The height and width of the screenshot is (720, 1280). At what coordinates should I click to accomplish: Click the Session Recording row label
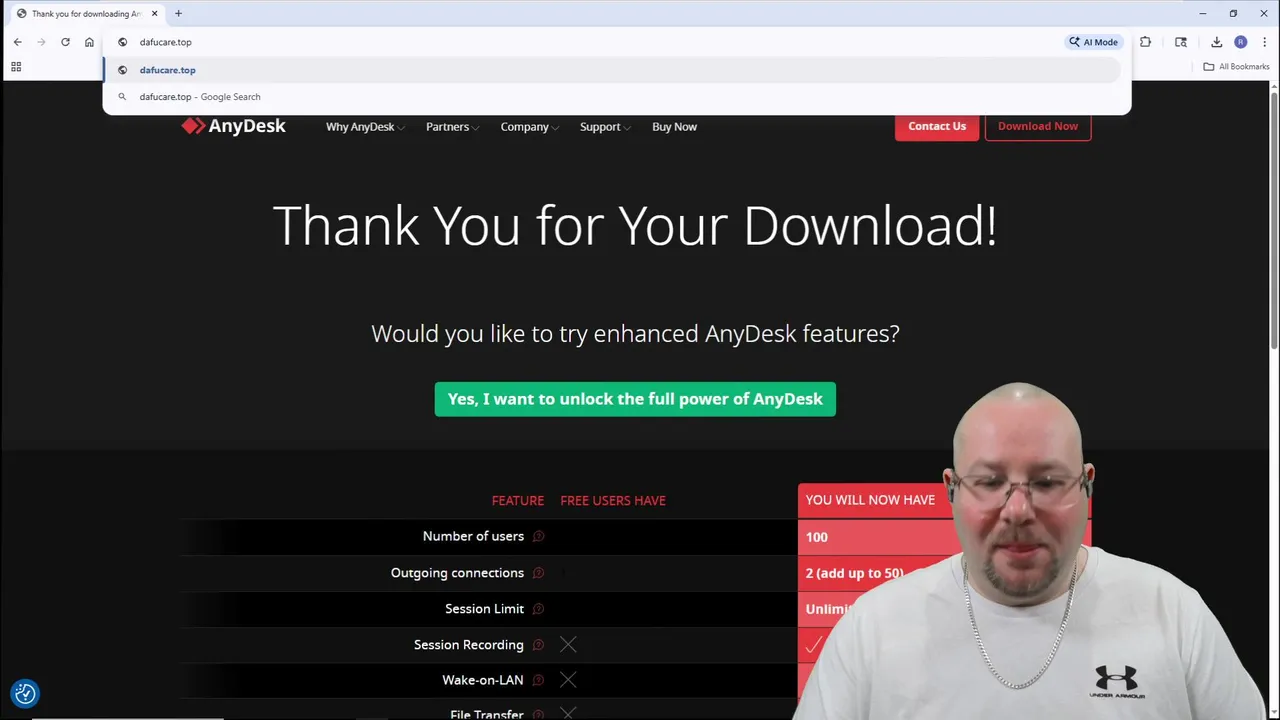point(469,645)
